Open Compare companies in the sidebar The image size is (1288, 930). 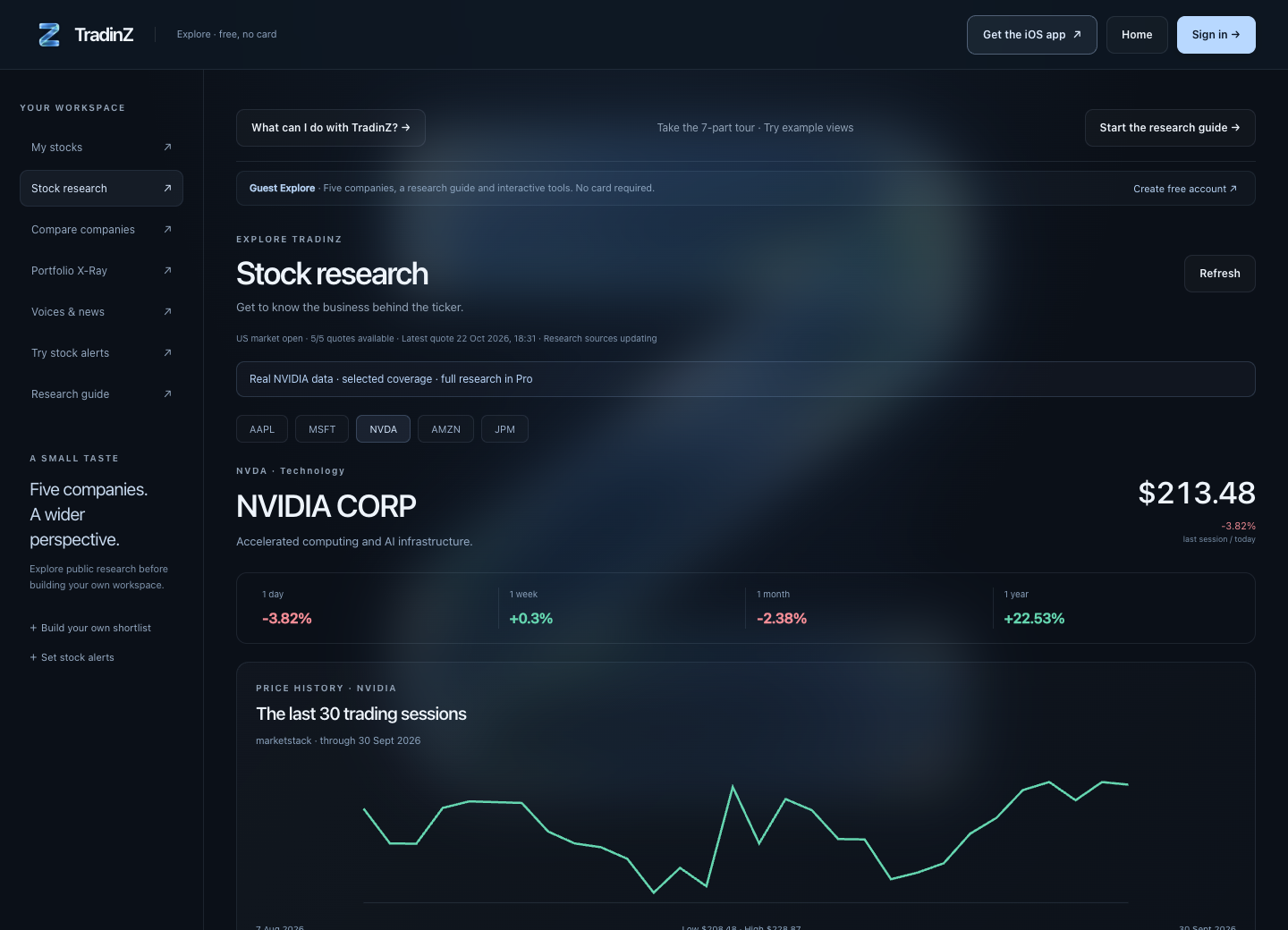[x=101, y=230]
